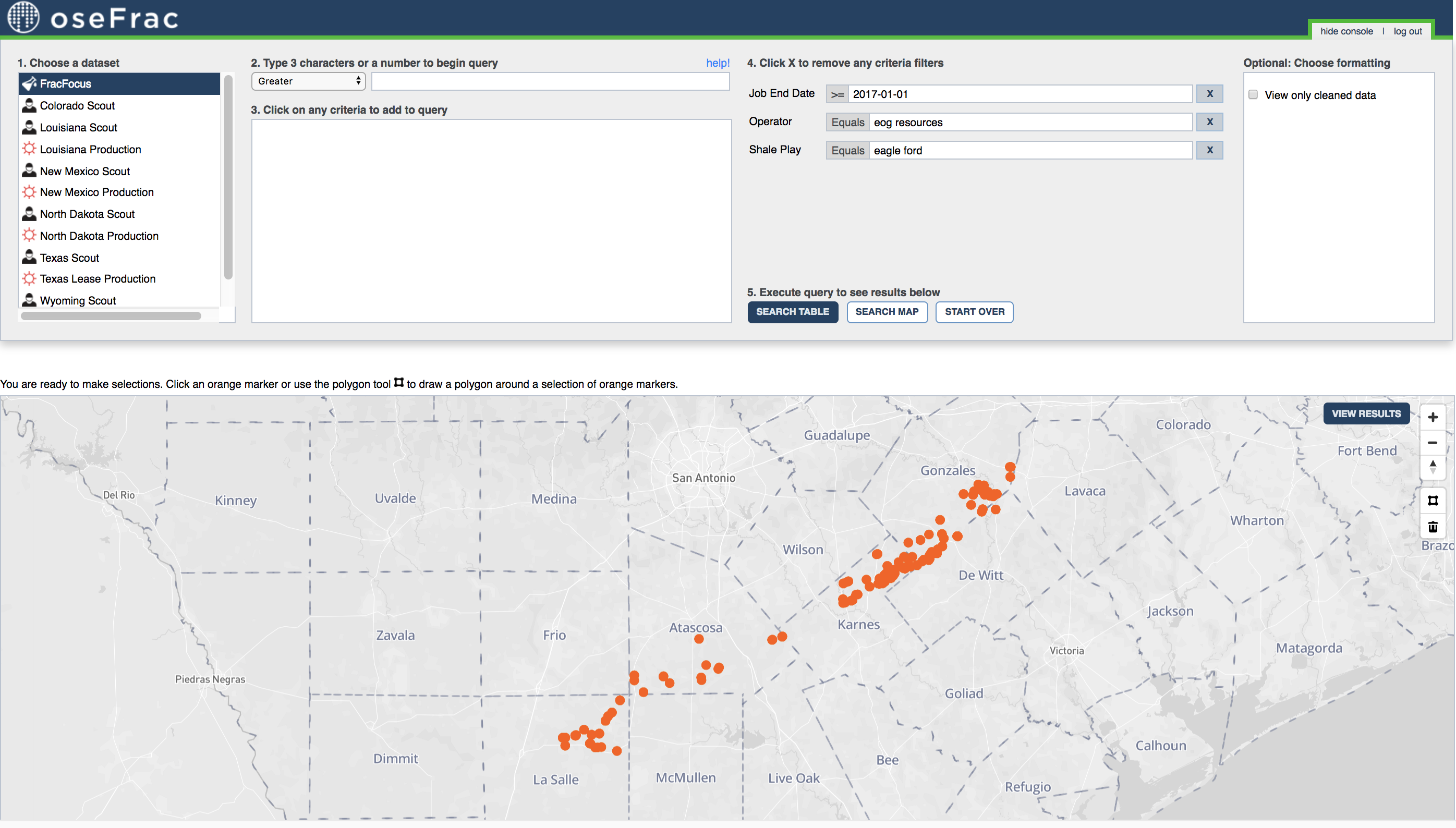Click the De Witt county map label
Image resolution: width=1456 pixels, height=828 pixels.
980,575
